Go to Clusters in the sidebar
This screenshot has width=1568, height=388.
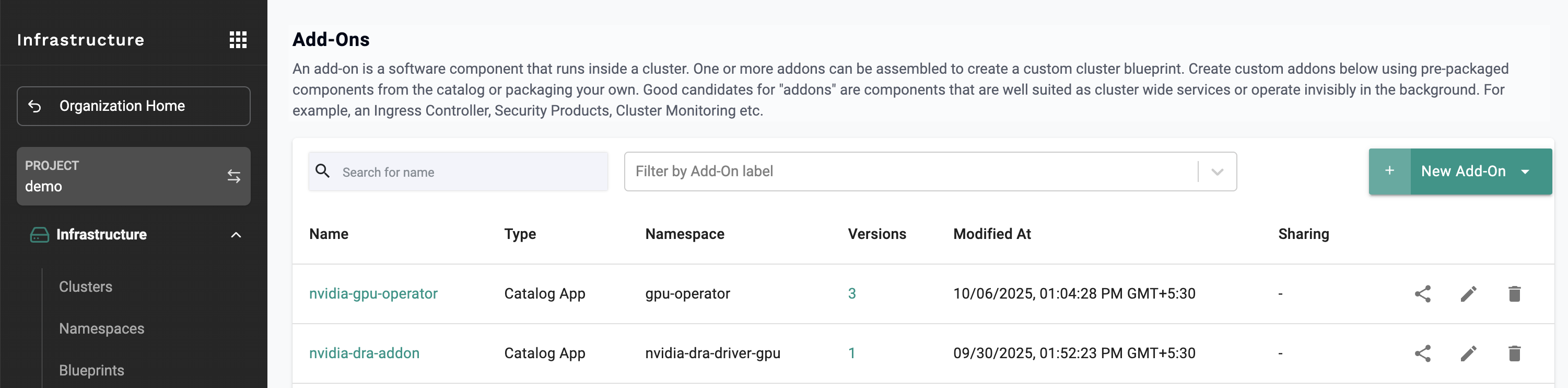tap(86, 287)
